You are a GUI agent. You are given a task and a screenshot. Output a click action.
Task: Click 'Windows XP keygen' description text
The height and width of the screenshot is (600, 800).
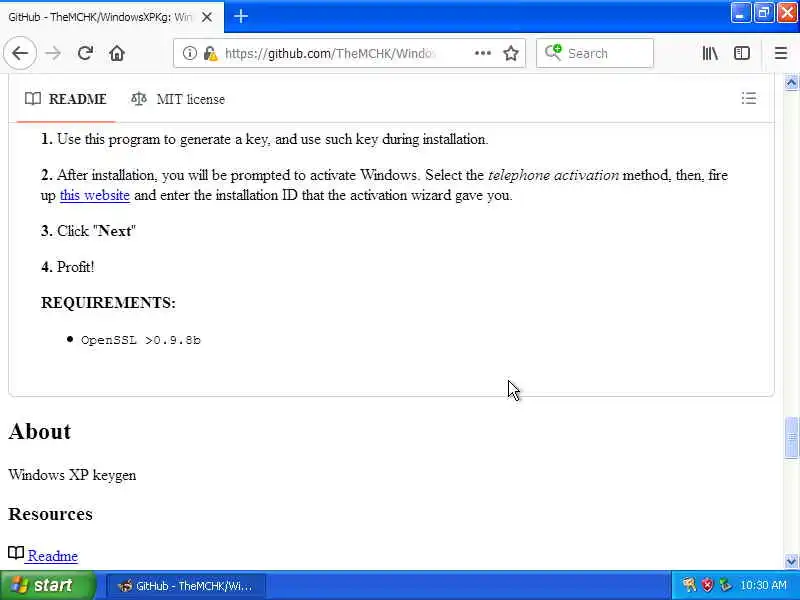click(72, 475)
